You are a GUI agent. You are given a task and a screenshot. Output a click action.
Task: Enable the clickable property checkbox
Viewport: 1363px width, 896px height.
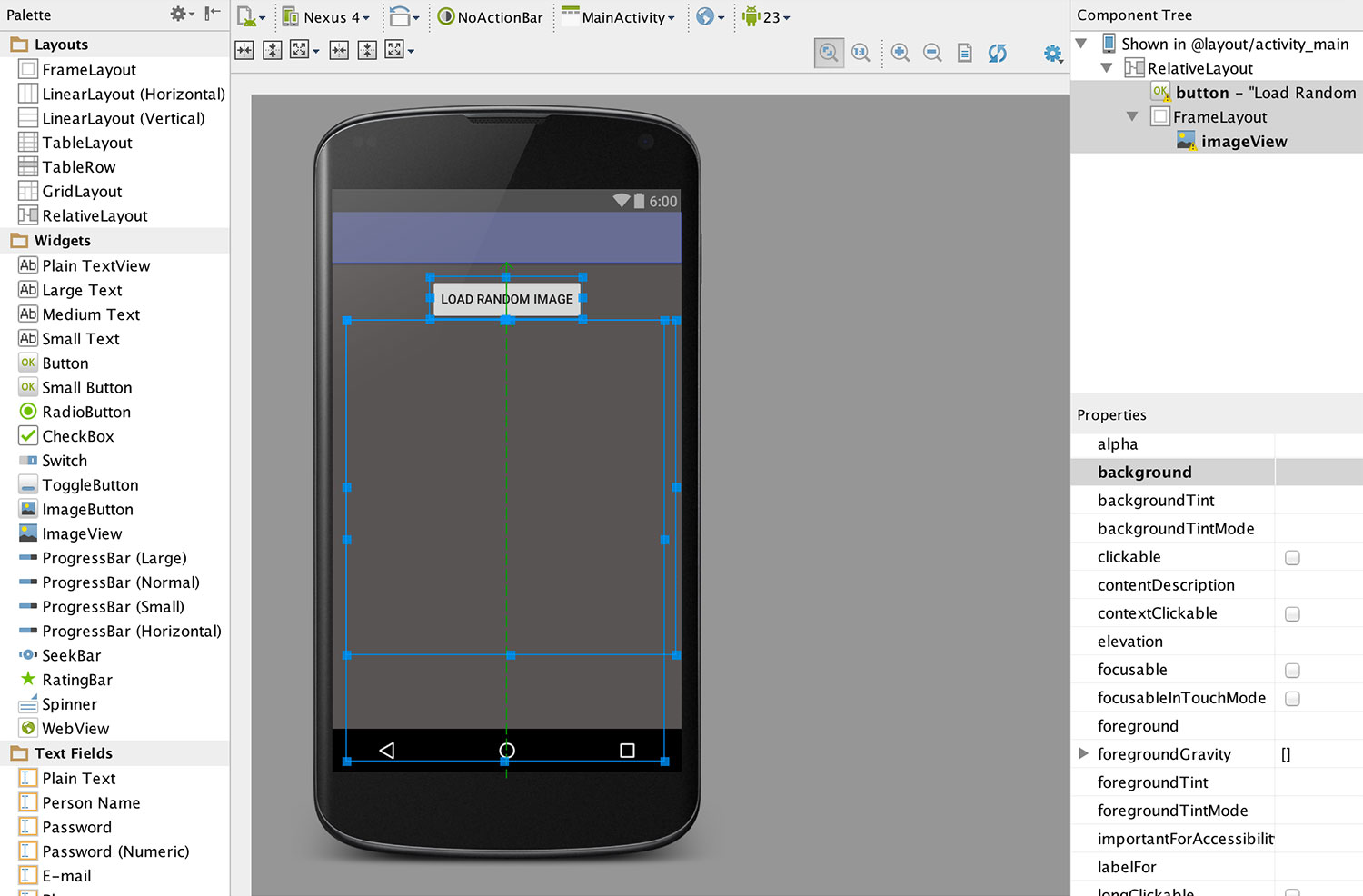(x=1292, y=558)
